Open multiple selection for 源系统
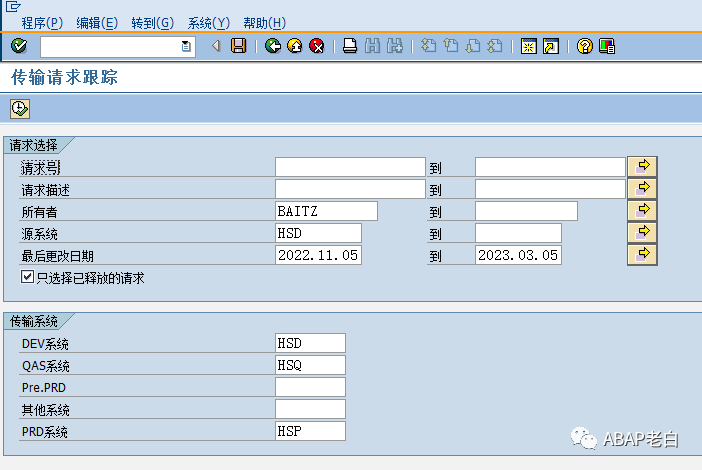The height and width of the screenshot is (470, 702). tap(642, 232)
